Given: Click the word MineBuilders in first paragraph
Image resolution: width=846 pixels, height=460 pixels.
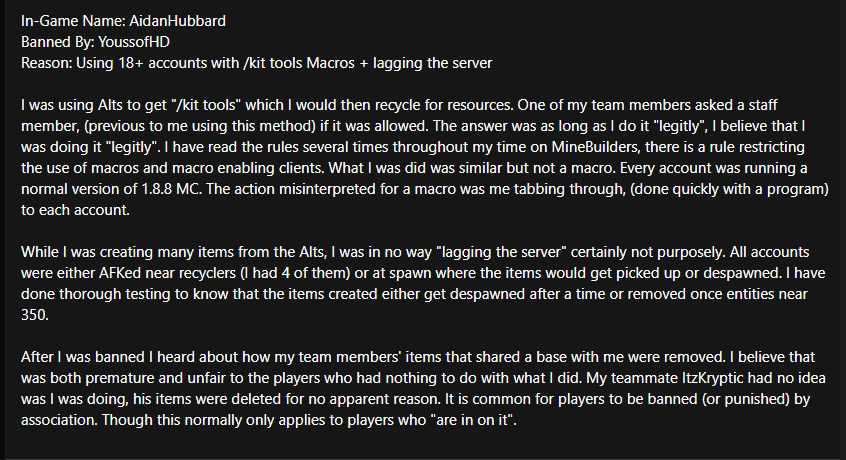Looking at the screenshot, I should click(597, 147).
